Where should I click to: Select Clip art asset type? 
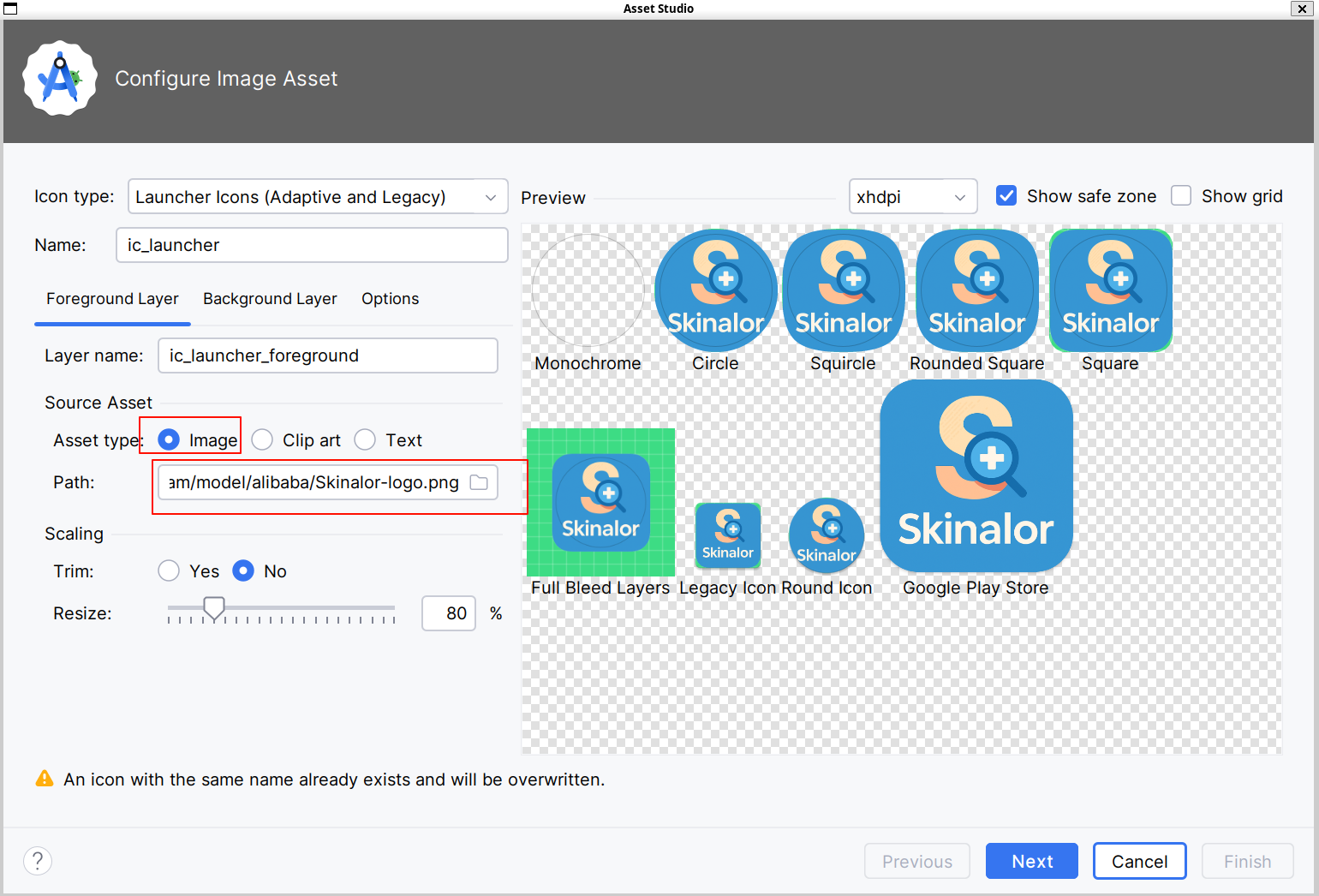click(x=262, y=439)
